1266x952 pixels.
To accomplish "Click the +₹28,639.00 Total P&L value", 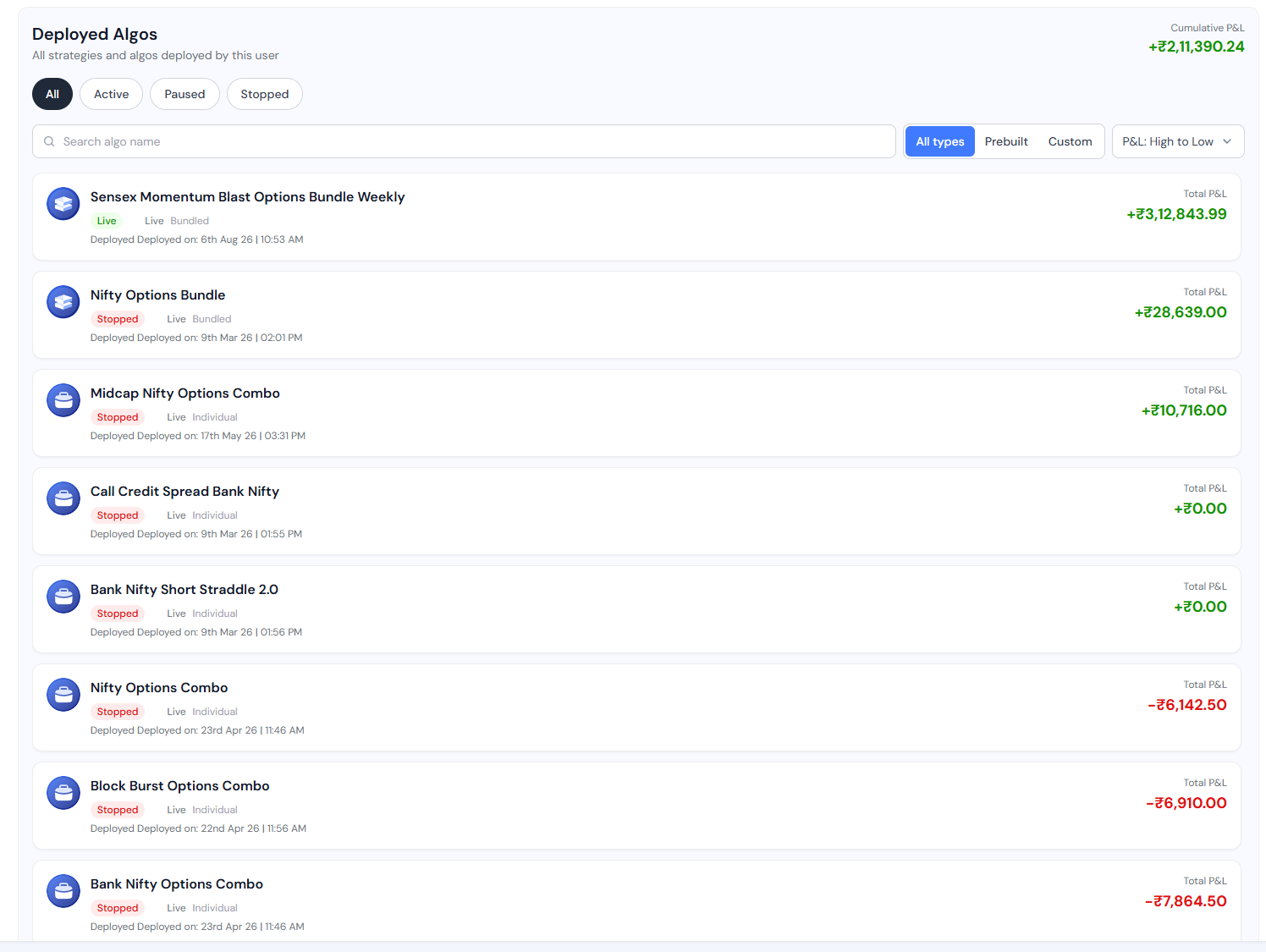I will point(1181,312).
